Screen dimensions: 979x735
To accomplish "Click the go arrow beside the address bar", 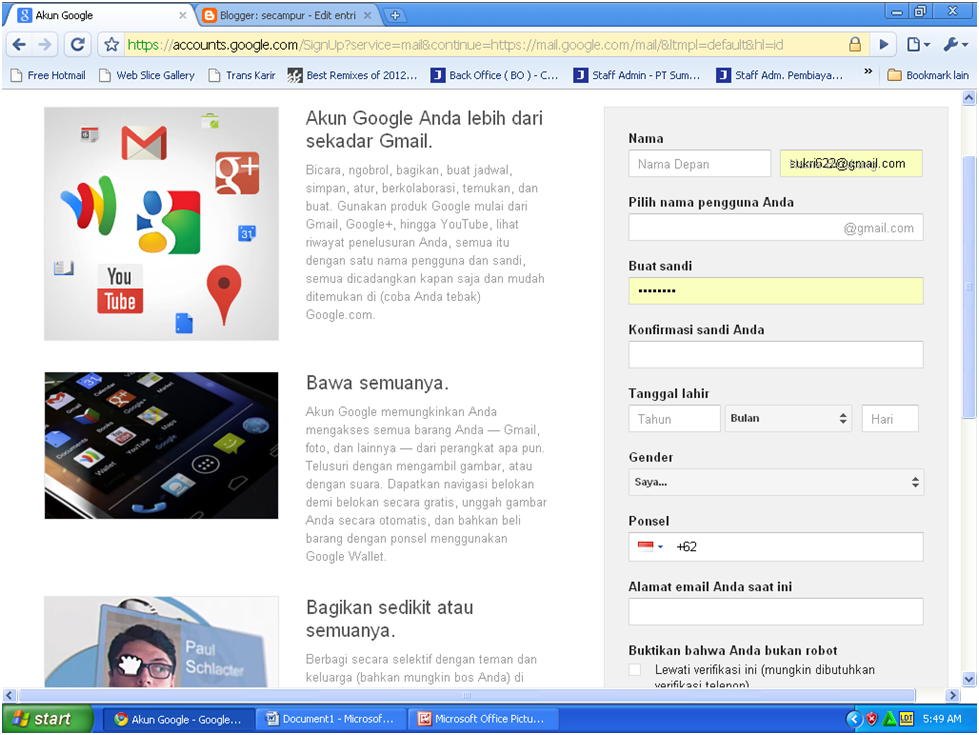I will coord(883,45).
